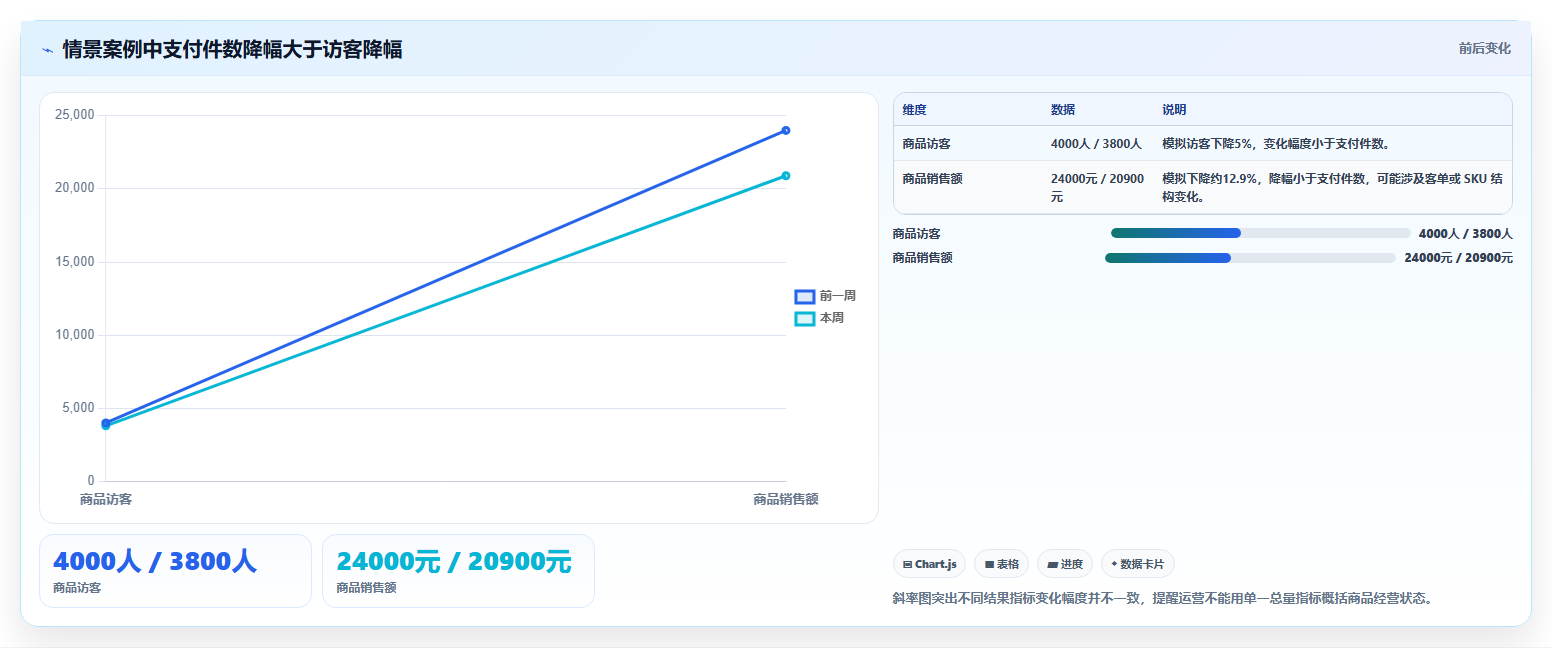Click the 斜率图突出 footnote text
The height and width of the screenshot is (648, 1552).
click(x=1163, y=599)
